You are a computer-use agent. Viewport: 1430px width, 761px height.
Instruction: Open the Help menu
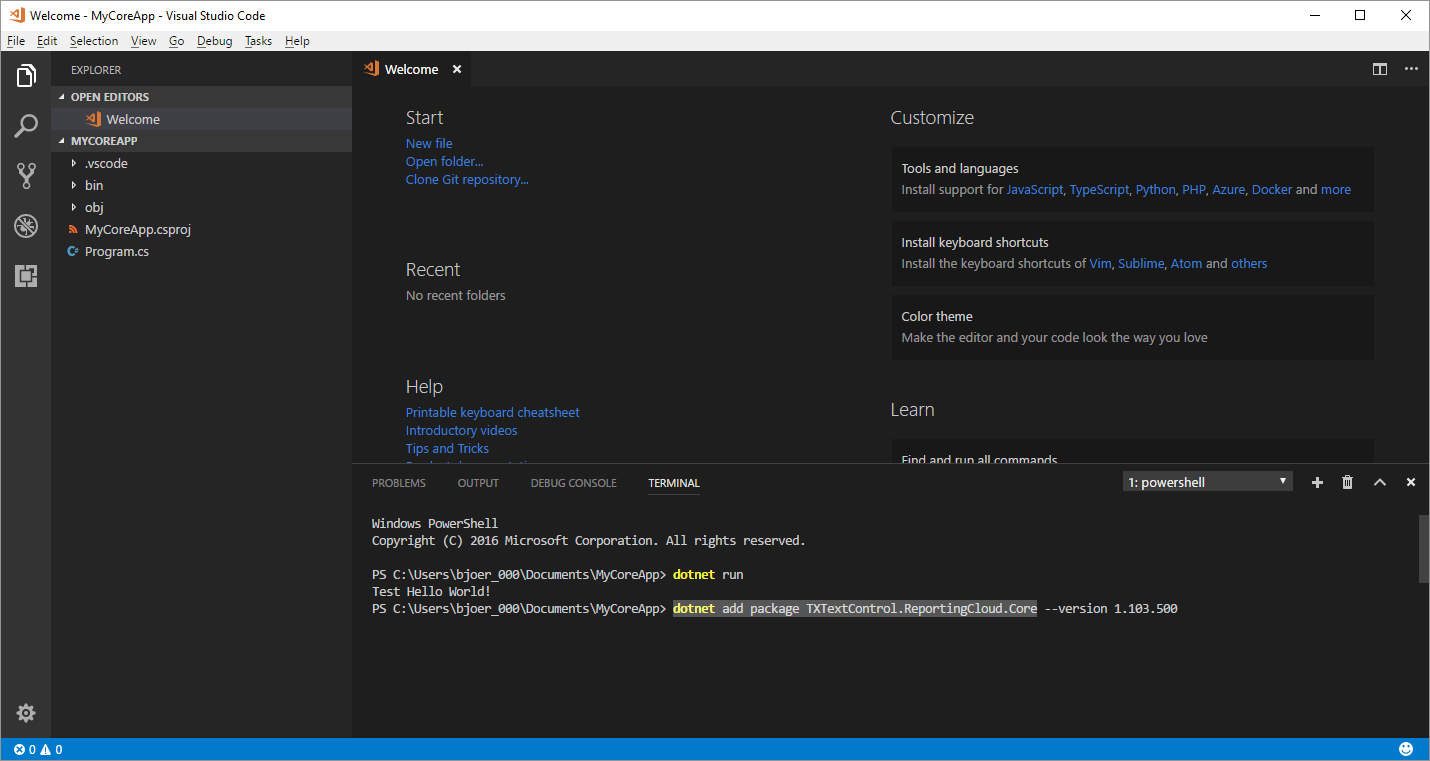click(x=297, y=41)
